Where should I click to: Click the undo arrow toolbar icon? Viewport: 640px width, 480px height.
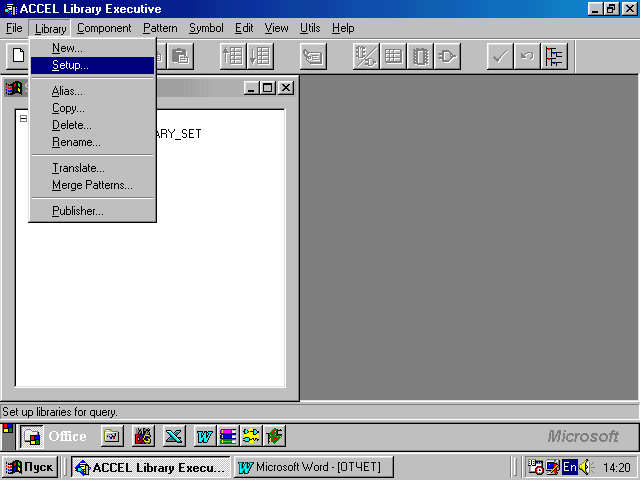tap(527, 56)
